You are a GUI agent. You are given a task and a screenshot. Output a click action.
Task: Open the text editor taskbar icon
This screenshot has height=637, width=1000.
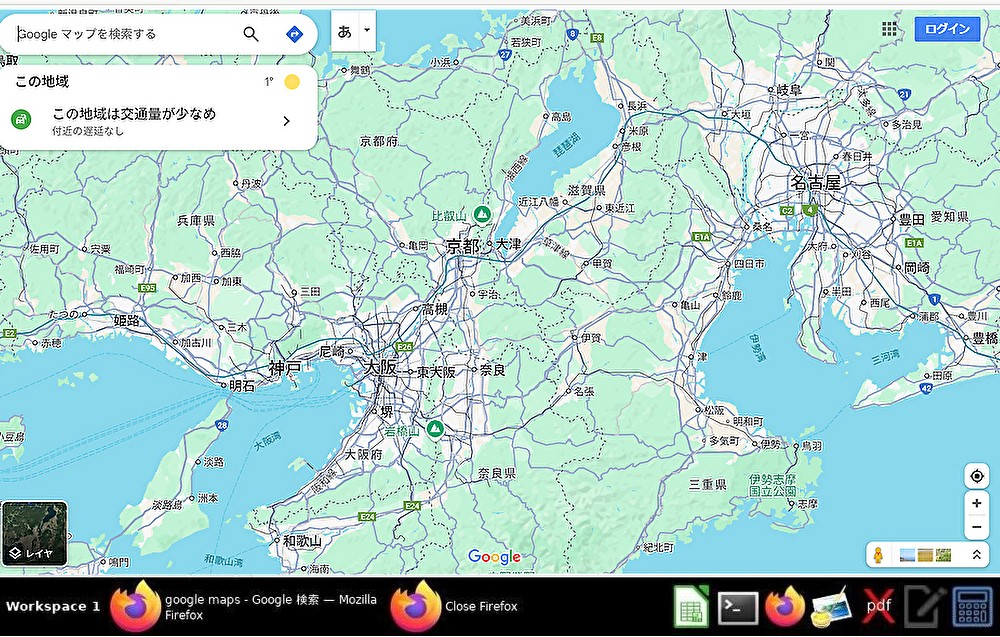click(925, 607)
